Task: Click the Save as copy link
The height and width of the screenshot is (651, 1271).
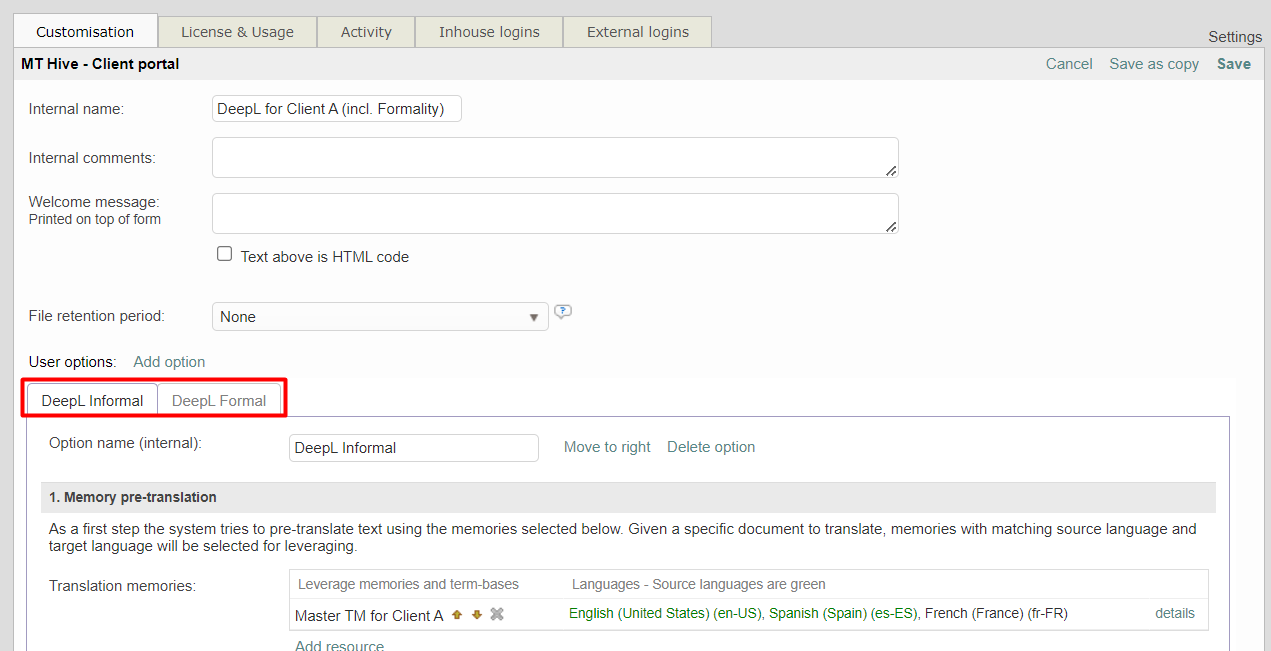Action: pyautogui.click(x=1154, y=64)
